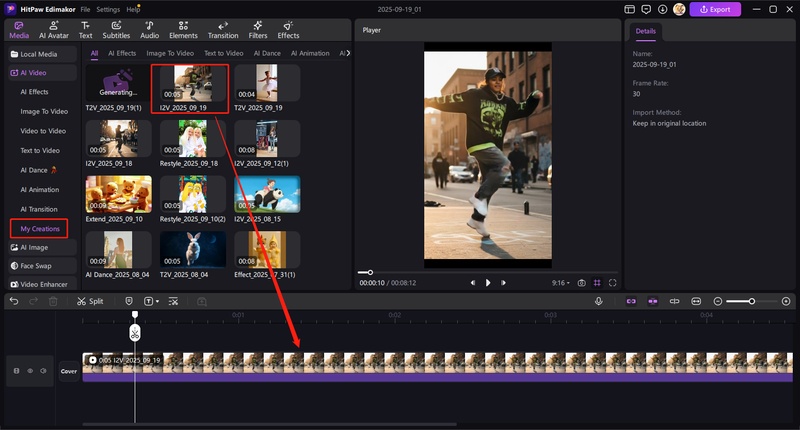Select the AI Animation filter tab
This screenshot has height=430, width=800.
[310, 53]
